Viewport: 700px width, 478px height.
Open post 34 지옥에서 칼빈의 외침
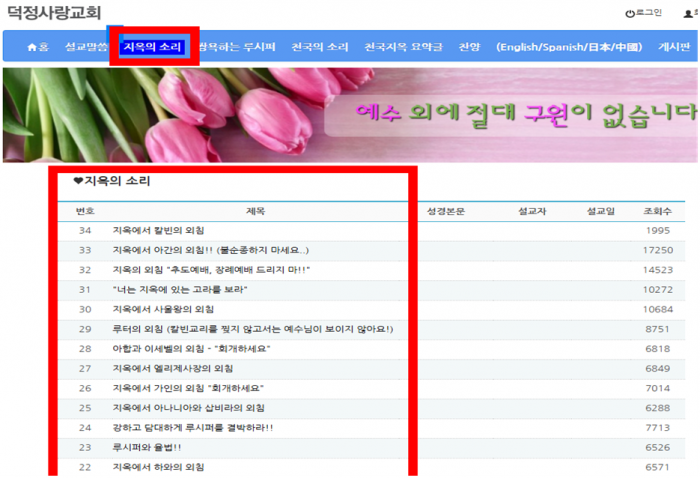[163, 231]
